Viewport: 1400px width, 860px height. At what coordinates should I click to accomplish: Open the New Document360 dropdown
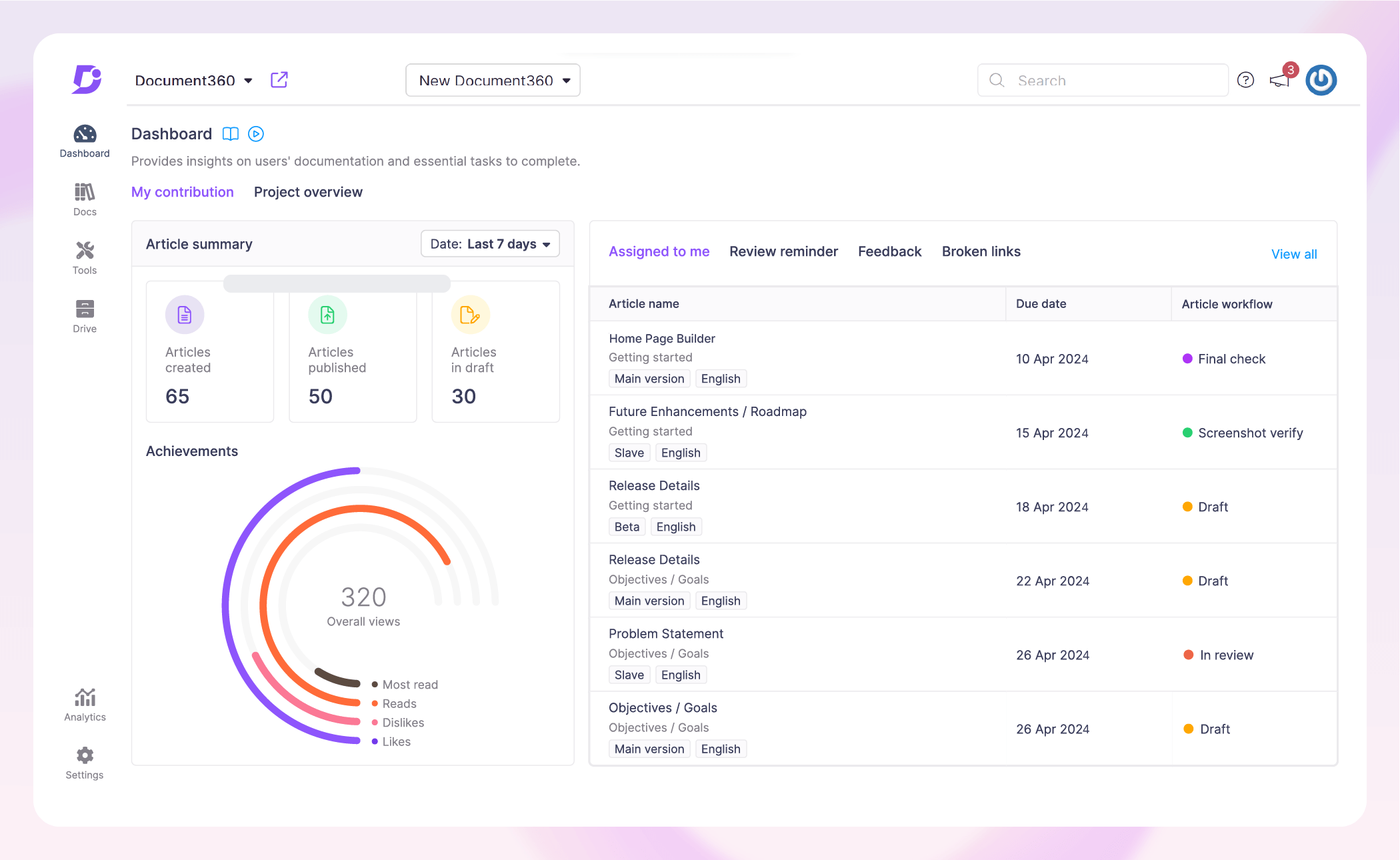pyautogui.click(x=493, y=80)
